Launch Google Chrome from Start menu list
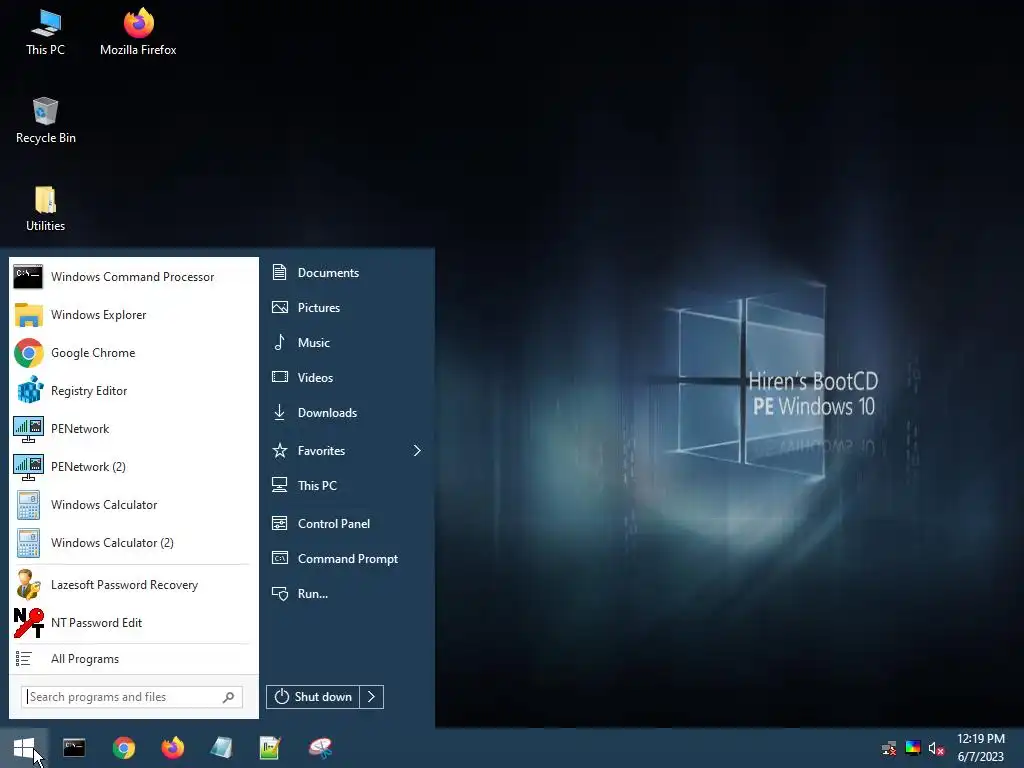 click(133, 353)
